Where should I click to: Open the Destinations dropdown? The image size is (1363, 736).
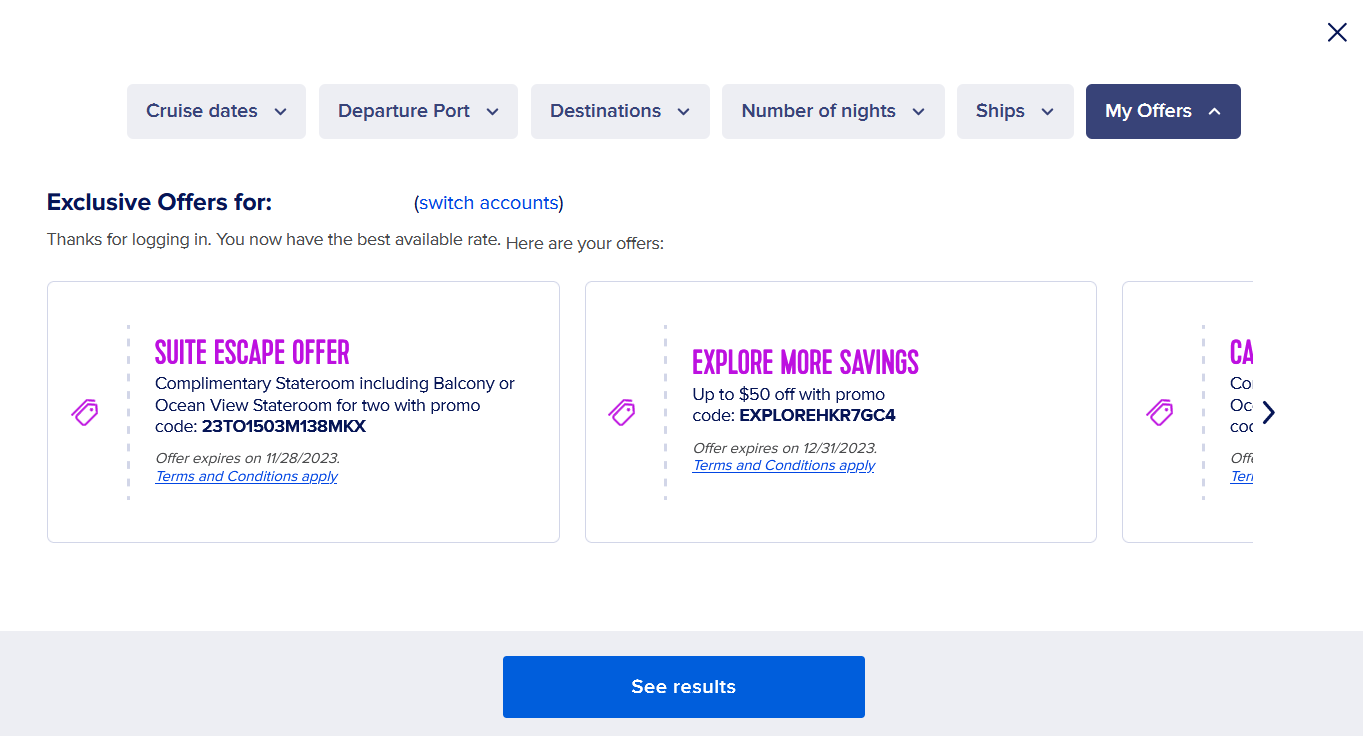620,111
